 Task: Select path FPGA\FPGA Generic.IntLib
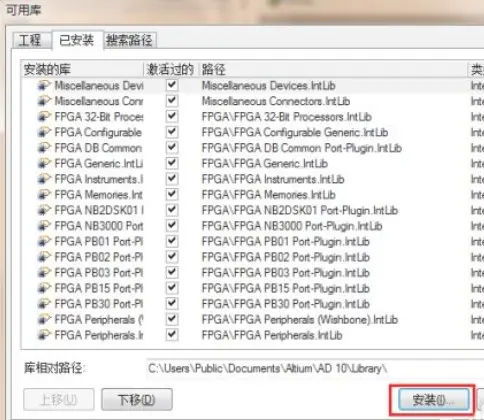pos(265,164)
